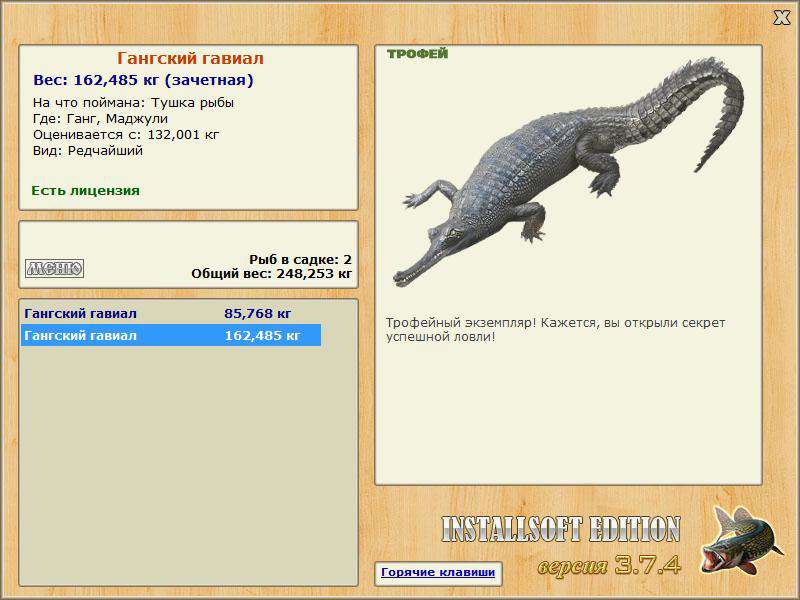This screenshot has height=600, width=800.
Task: Click the Рыб в садке: 2 counter
Action: point(301,260)
